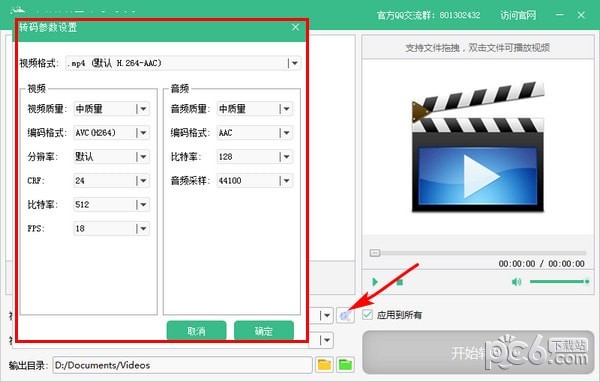Expand the resolution dropdown set to 默认

[x=111, y=157]
